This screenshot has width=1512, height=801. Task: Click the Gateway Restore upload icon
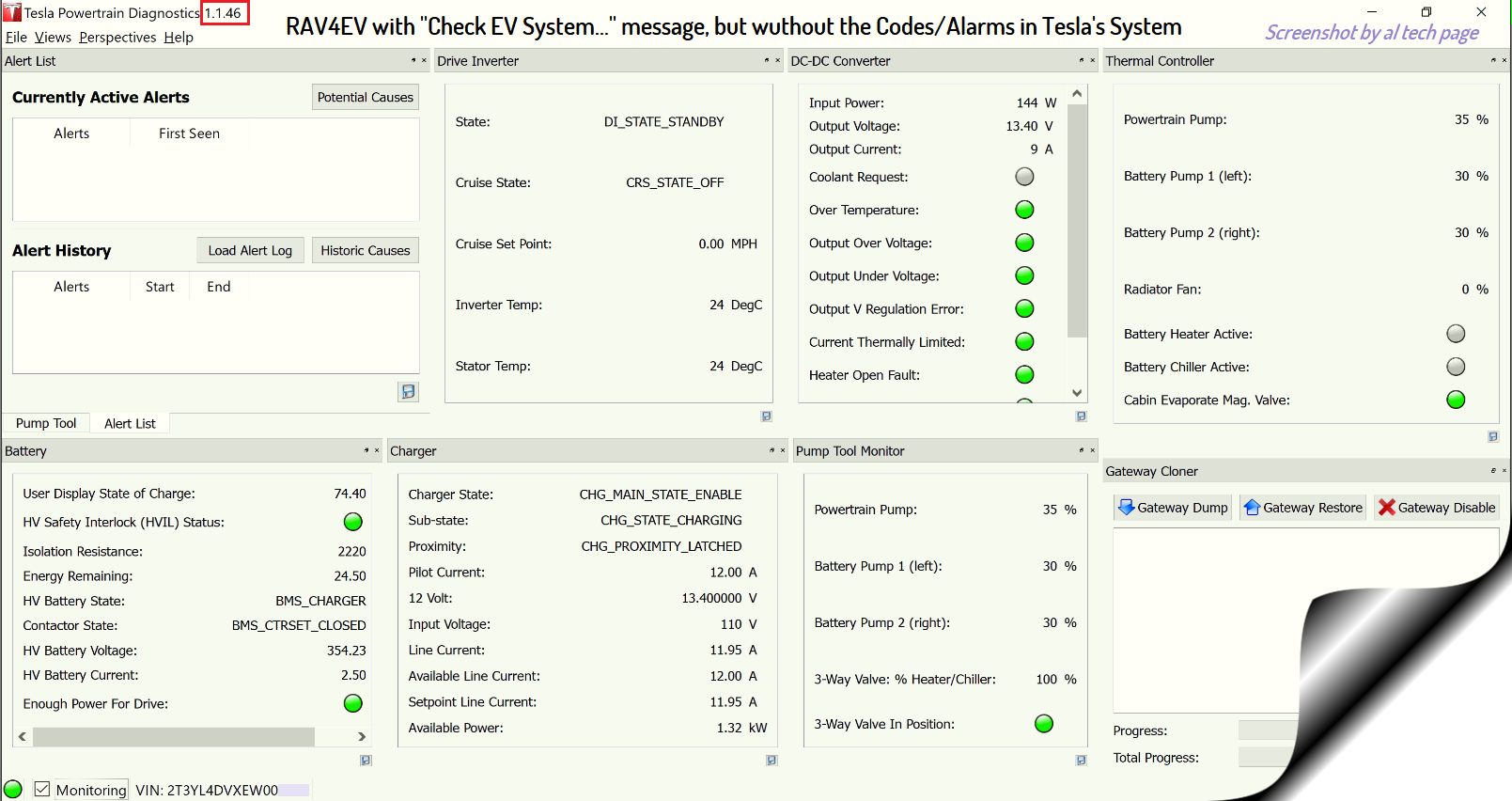(1252, 508)
